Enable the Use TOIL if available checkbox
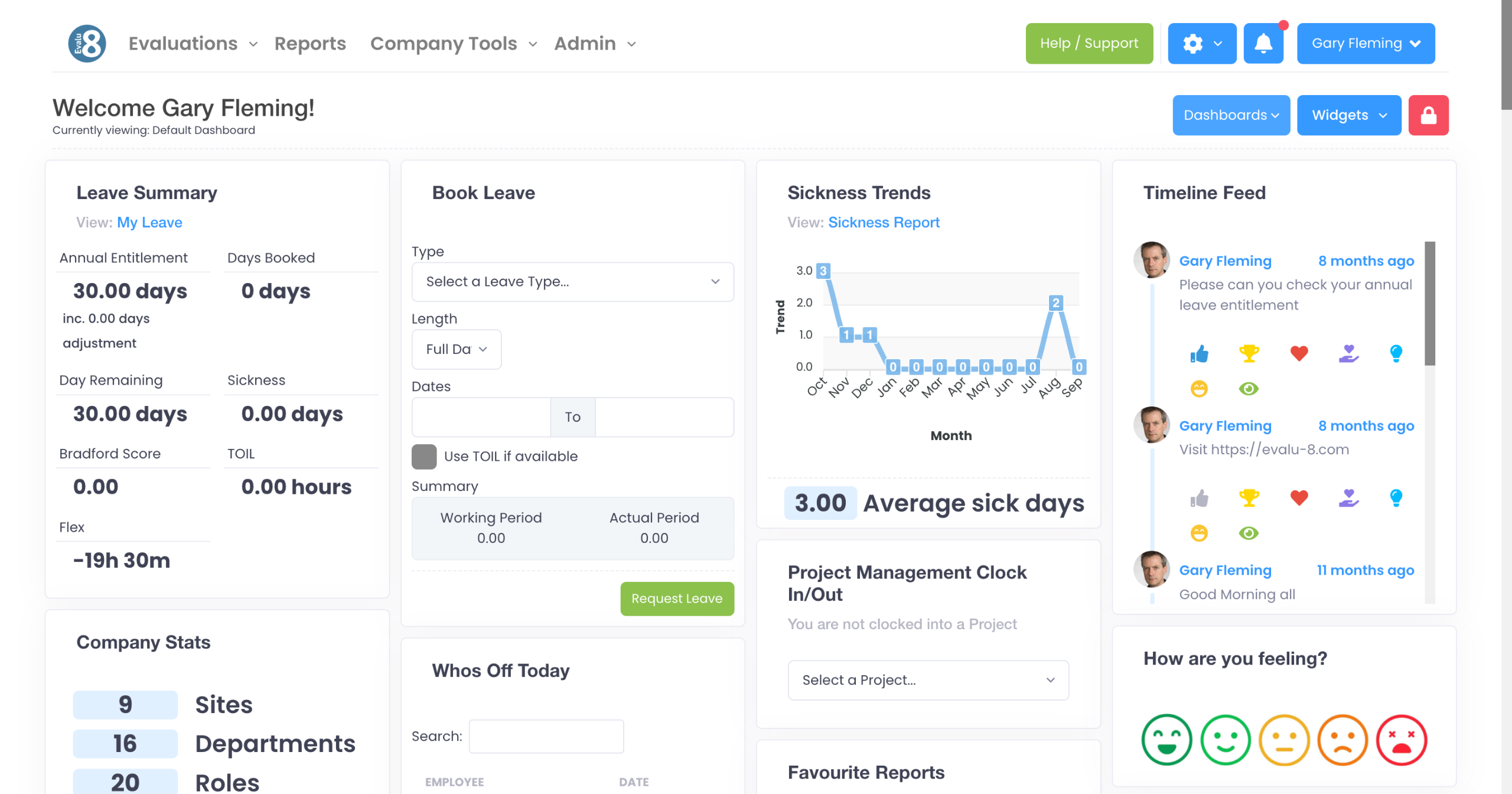Viewport: 1512px width, 794px height. (x=424, y=457)
